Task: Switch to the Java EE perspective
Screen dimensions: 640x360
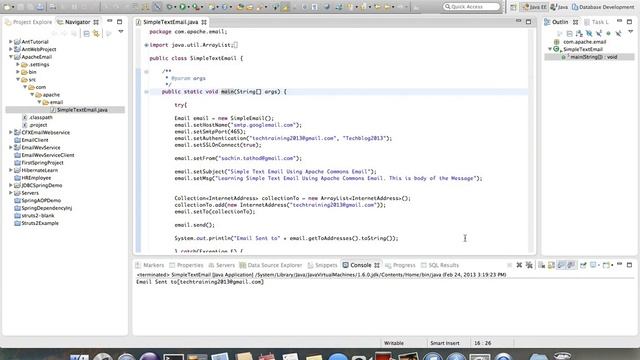Action: [534, 7]
